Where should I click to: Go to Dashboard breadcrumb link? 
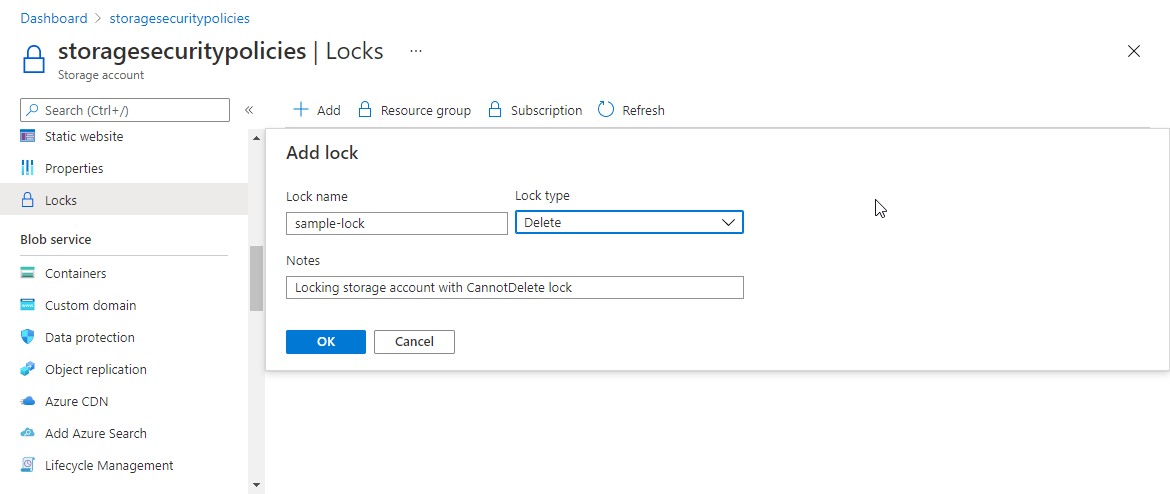click(x=54, y=18)
